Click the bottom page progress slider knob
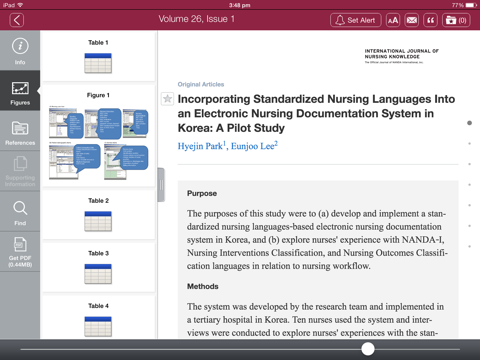 pyautogui.click(x=368, y=349)
